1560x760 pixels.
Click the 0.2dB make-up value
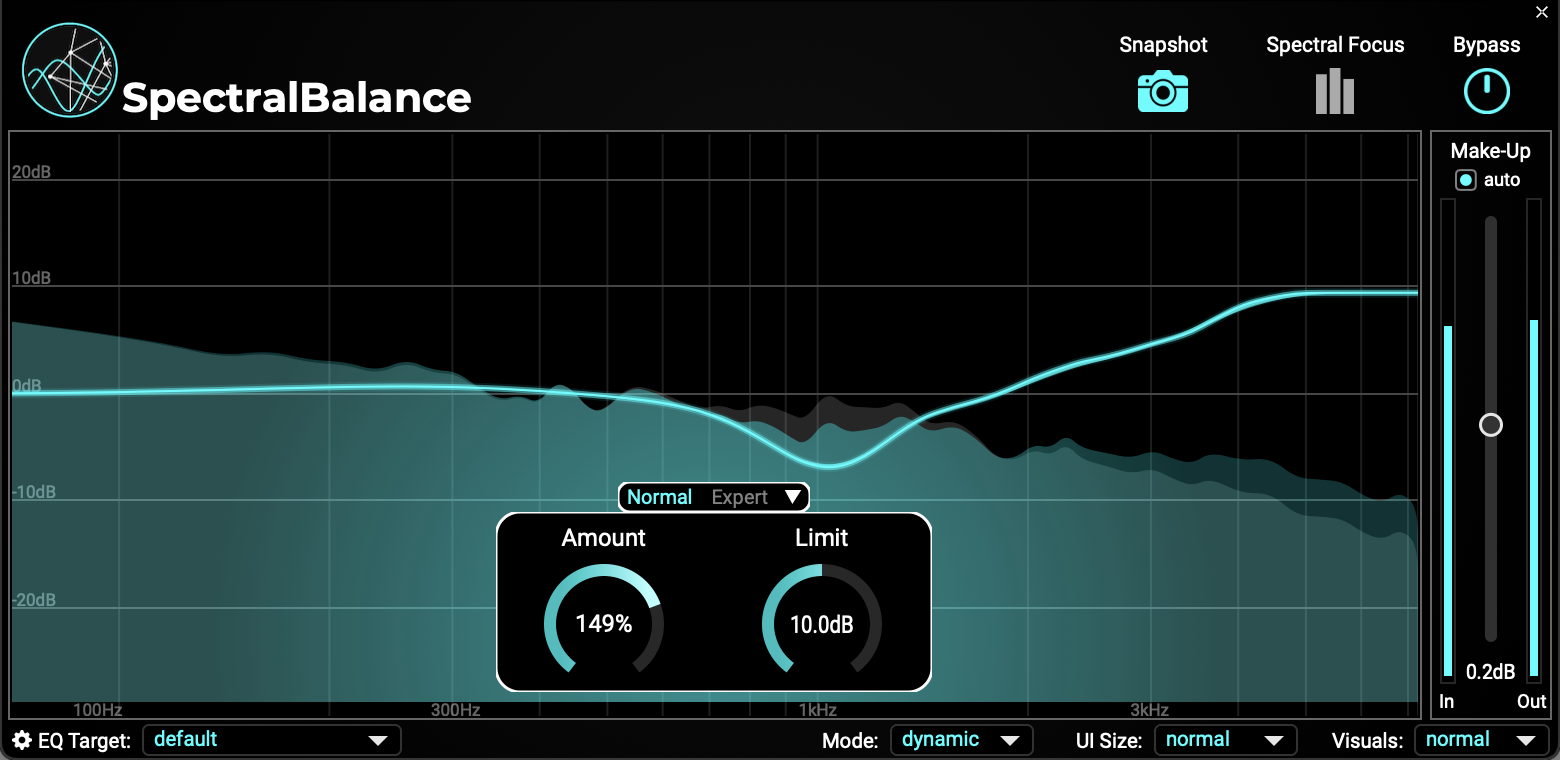(x=1490, y=671)
